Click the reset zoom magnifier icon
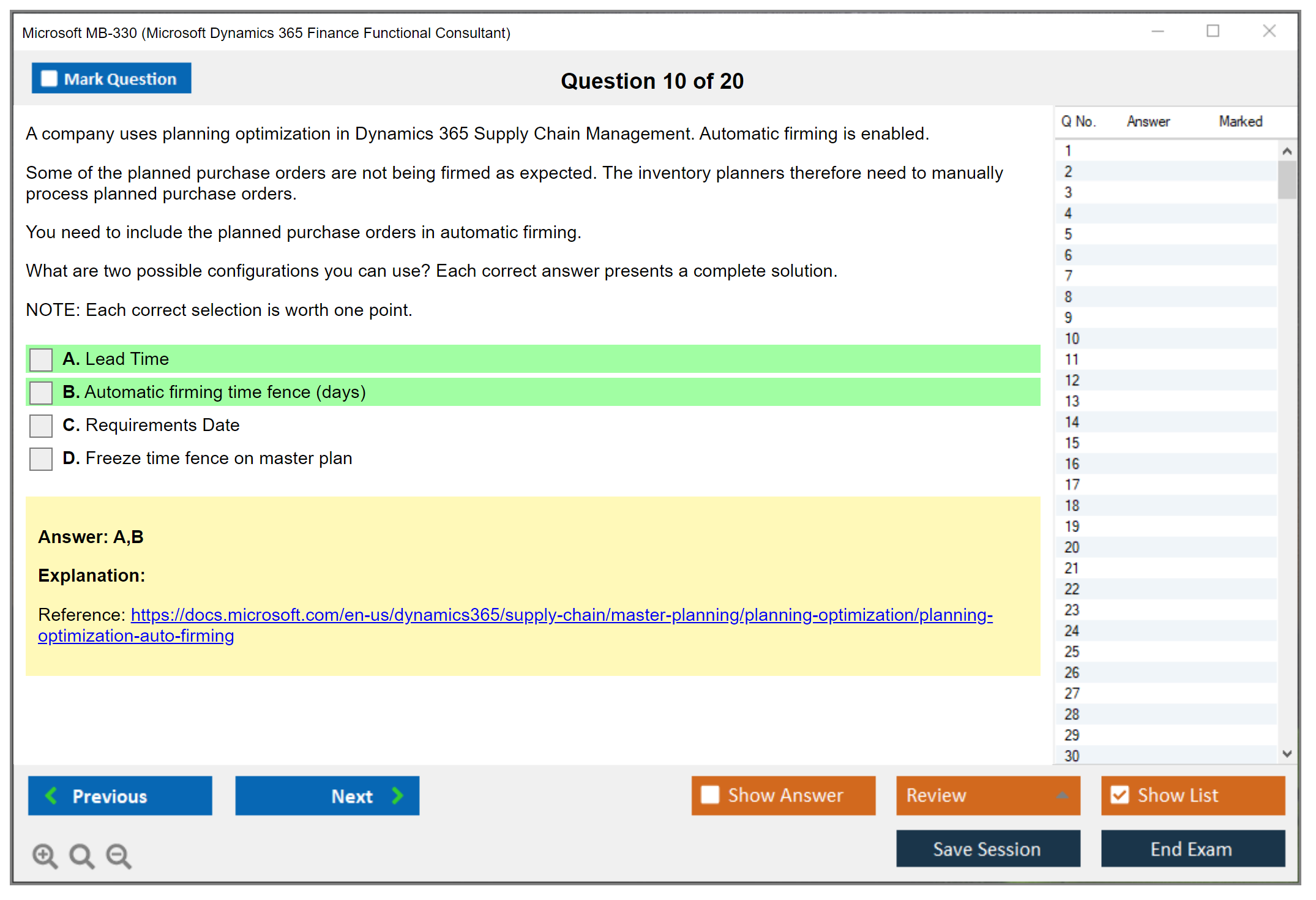The image size is (1316, 900). pos(81,855)
